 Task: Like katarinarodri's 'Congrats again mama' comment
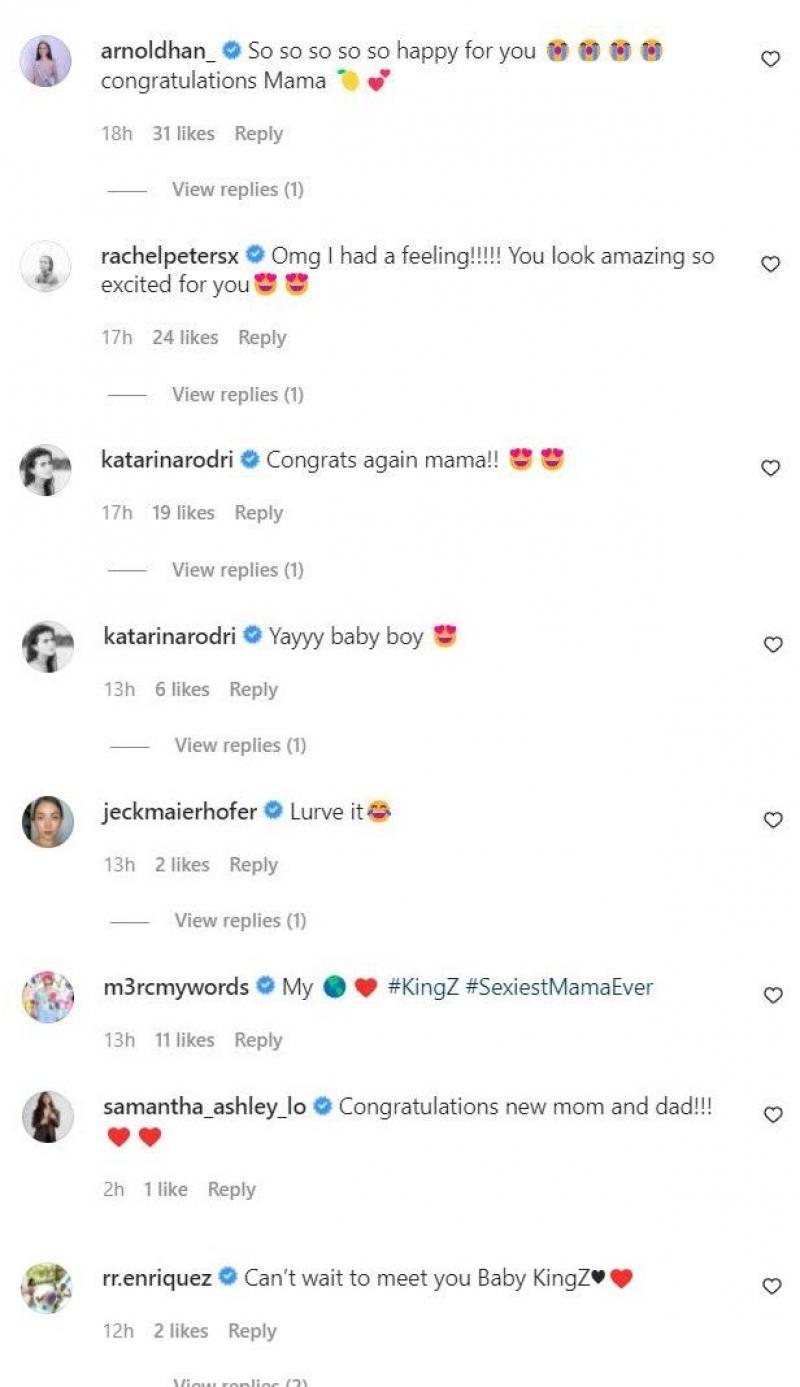[x=770, y=468]
